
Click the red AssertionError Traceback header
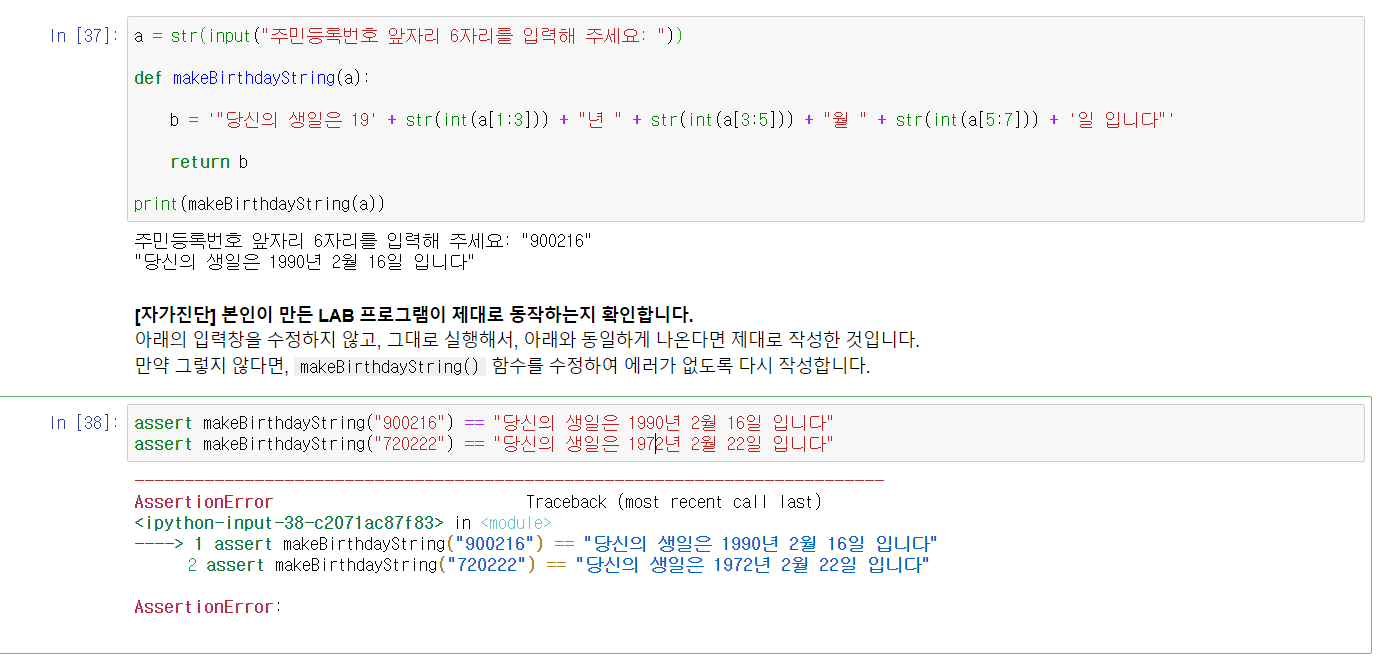click(203, 502)
